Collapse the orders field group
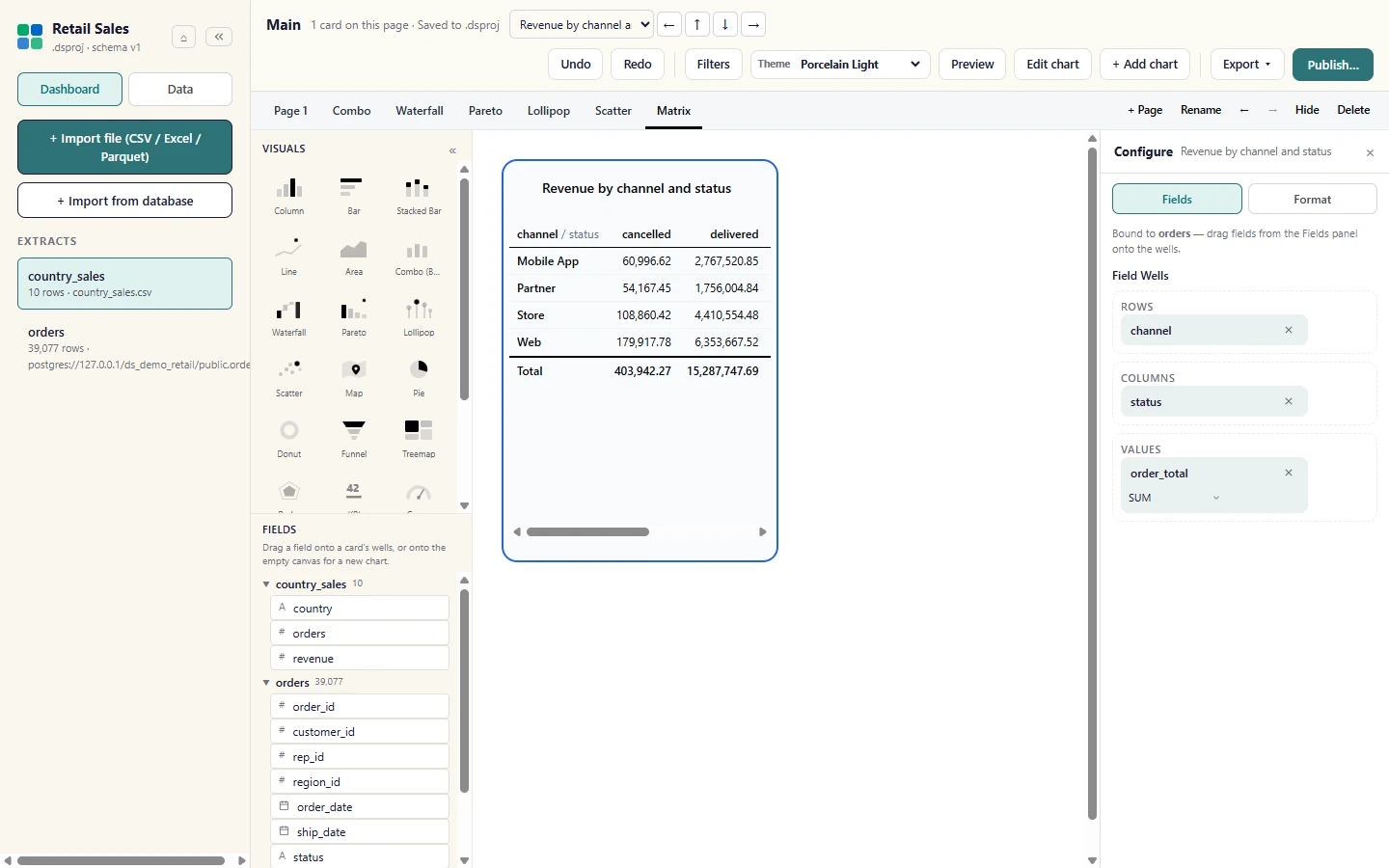The image size is (1389, 868). (x=266, y=682)
